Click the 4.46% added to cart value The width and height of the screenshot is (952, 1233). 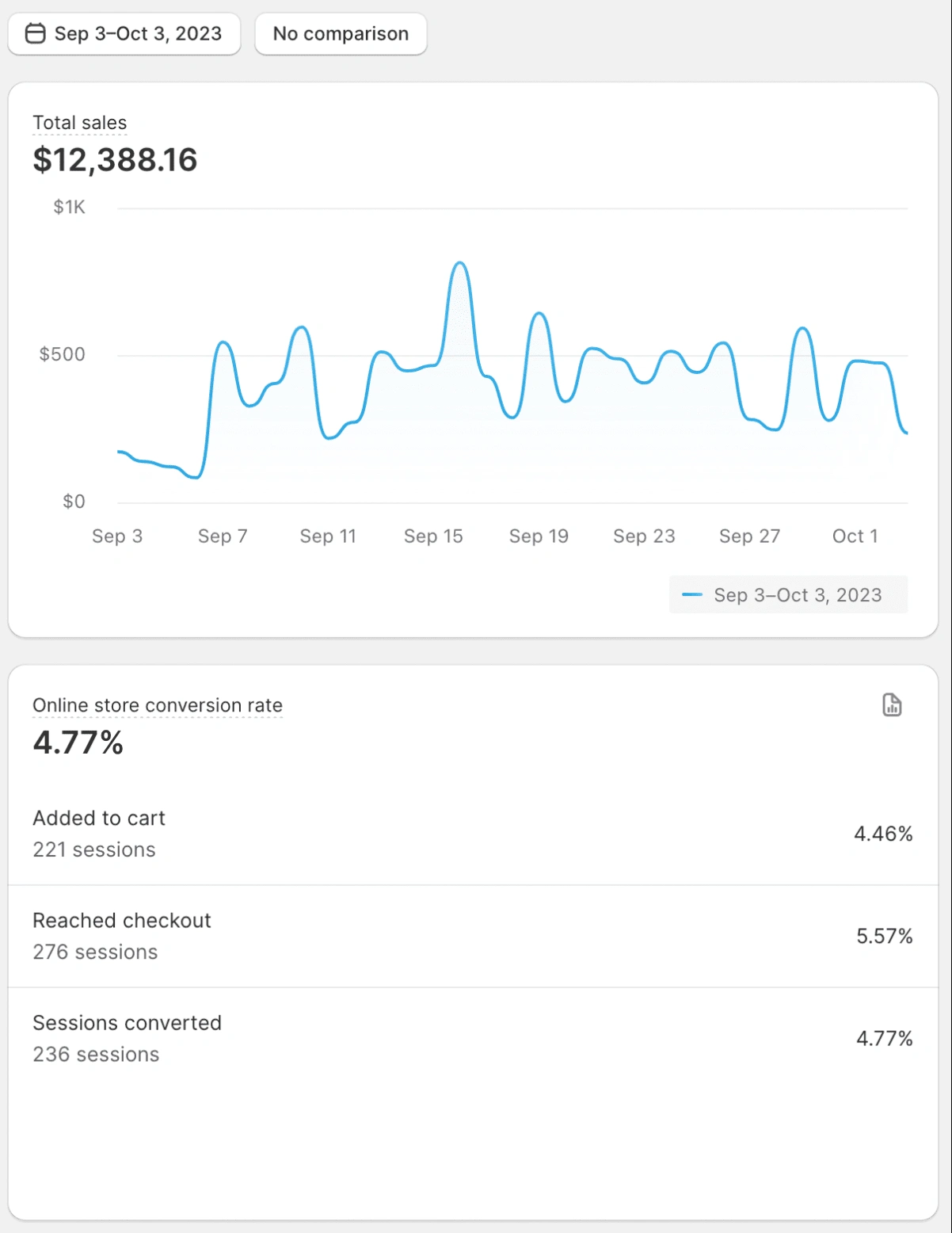point(883,834)
